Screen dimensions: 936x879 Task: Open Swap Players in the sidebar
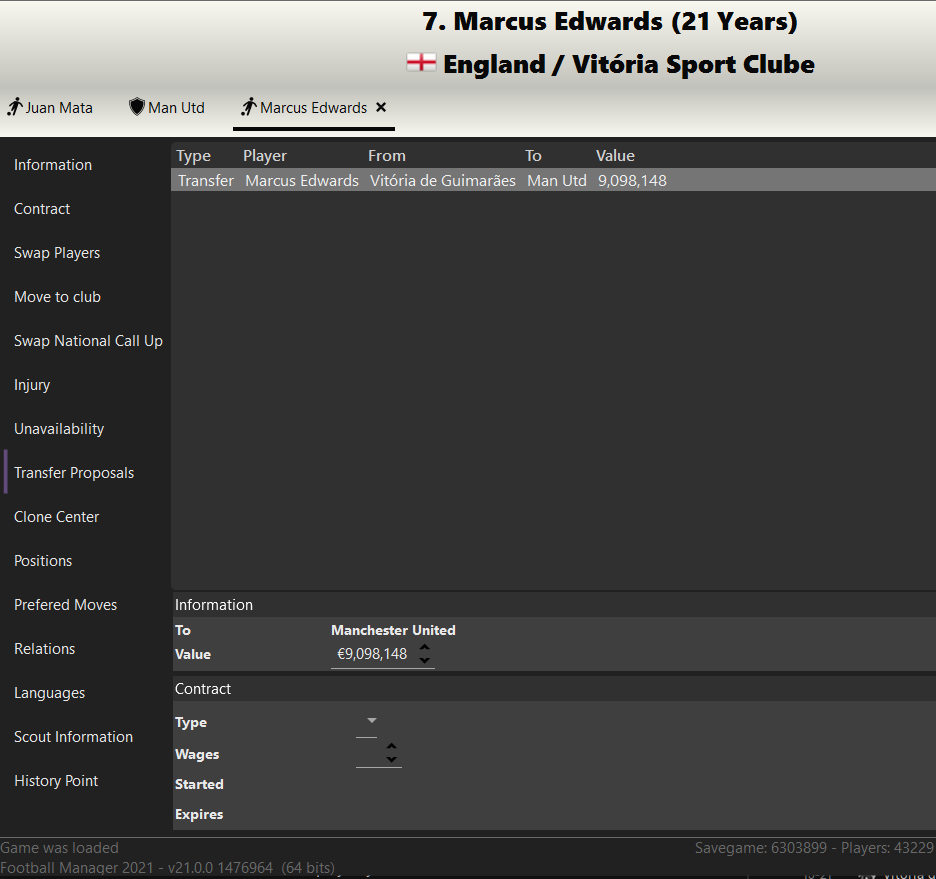[x=57, y=253]
